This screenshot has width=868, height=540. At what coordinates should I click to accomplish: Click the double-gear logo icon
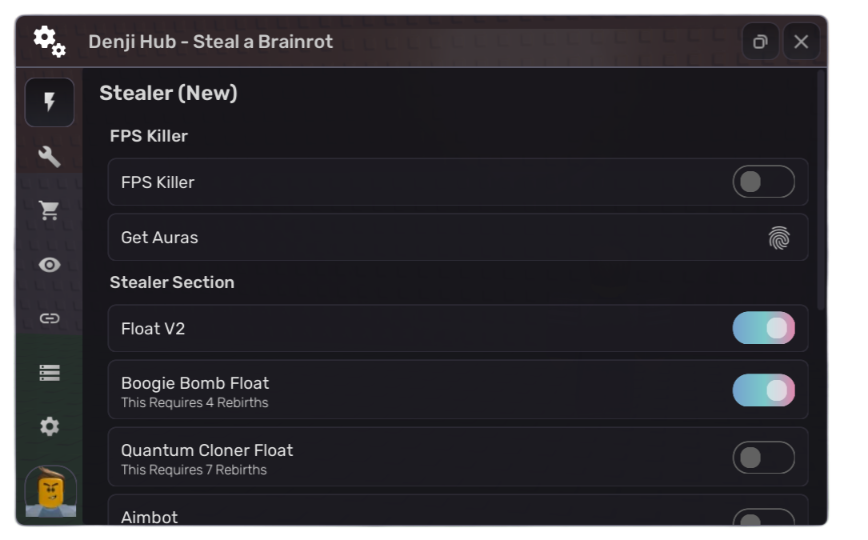[x=49, y=41]
